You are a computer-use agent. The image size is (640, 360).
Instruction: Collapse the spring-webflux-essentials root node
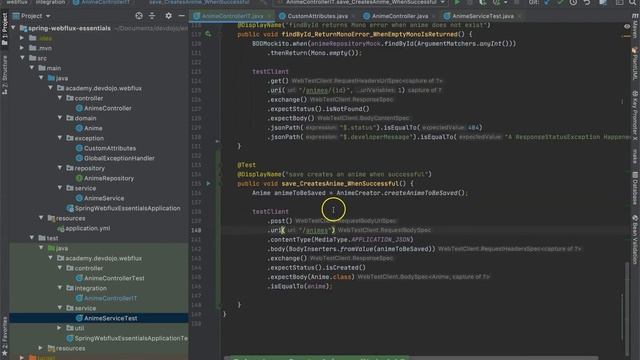13,28
